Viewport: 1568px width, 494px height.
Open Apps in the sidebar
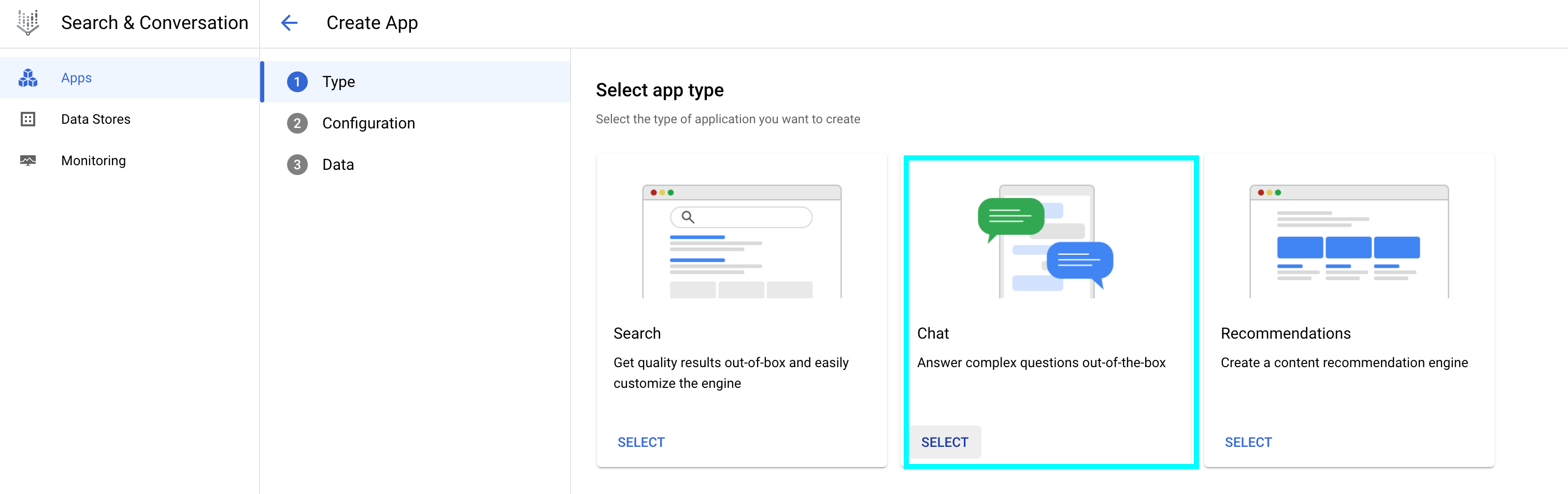[77, 78]
